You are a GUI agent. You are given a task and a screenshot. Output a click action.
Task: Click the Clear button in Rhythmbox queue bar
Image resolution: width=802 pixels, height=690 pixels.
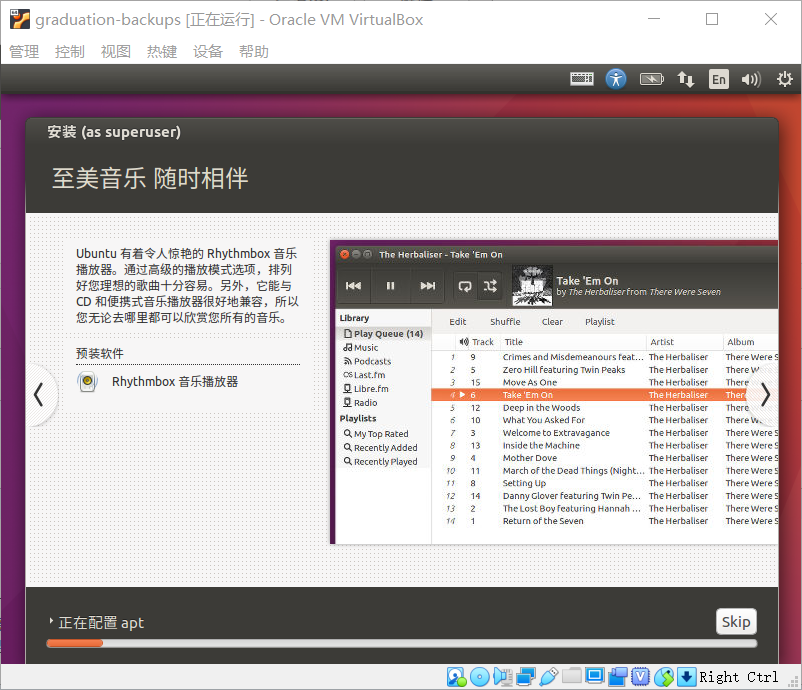click(552, 322)
